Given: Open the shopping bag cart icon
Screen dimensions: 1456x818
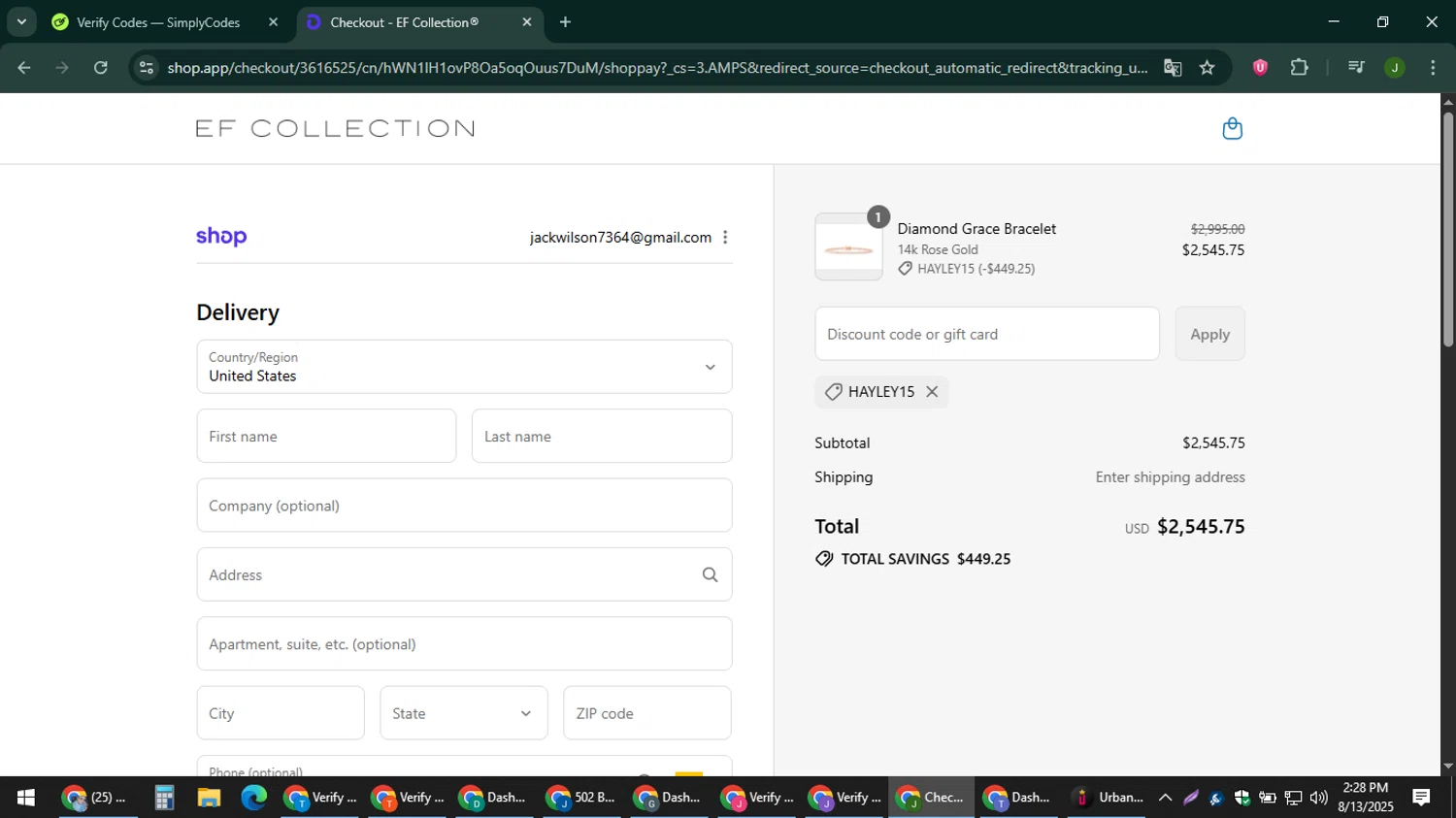Looking at the screenshot, I should coord(1232,128).
